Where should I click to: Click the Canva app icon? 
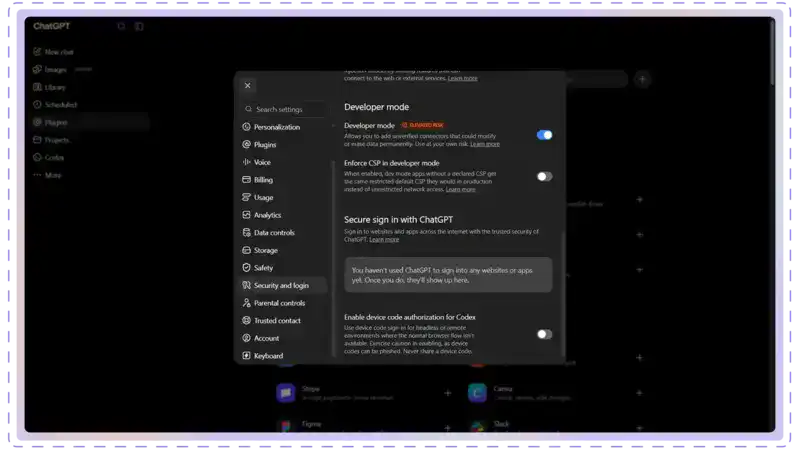click(478, 393)
